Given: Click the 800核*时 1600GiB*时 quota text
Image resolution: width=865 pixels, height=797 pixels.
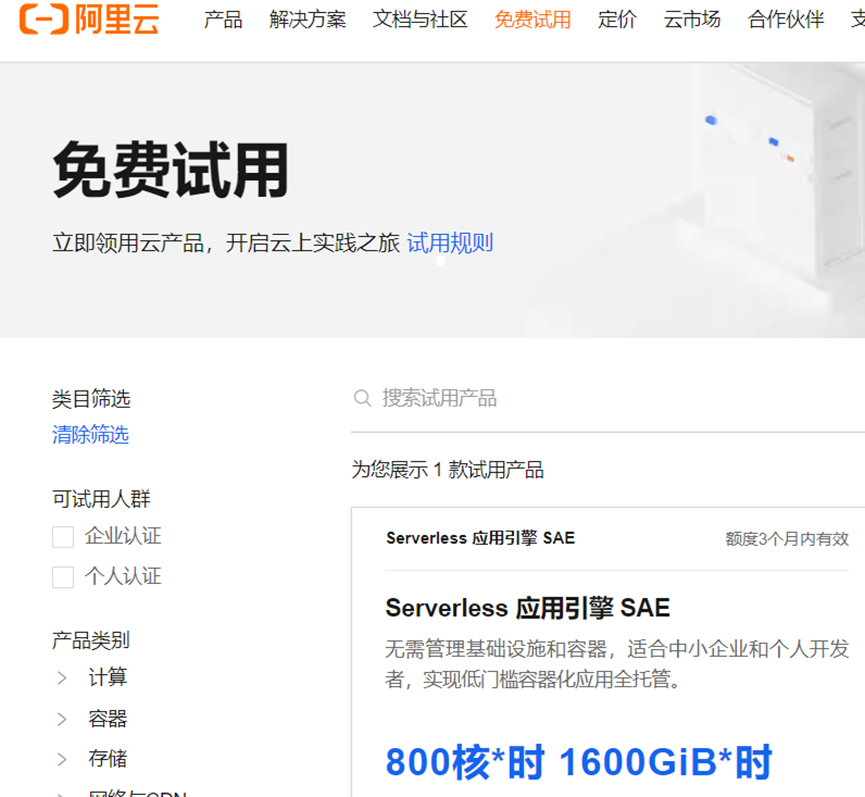Looking at the screenshot, I should click(579, 762).
